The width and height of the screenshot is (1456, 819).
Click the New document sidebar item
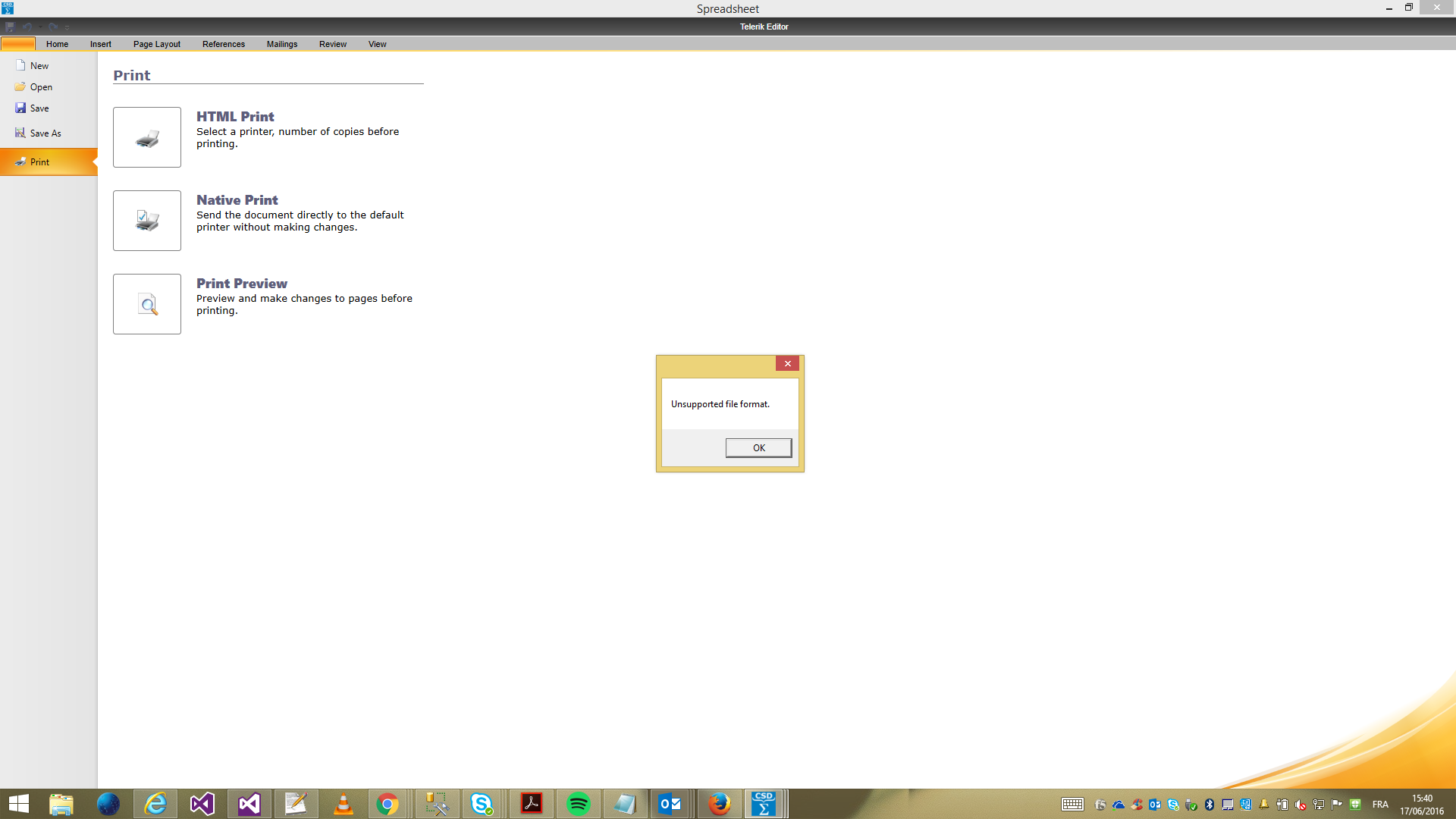tap(39, 66)
